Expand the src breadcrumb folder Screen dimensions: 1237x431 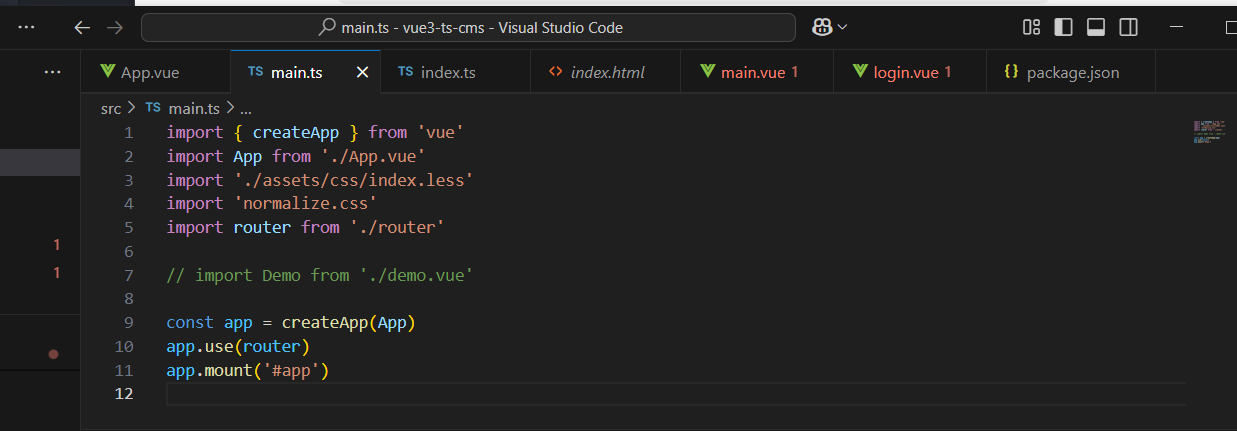tap(111, 108)
